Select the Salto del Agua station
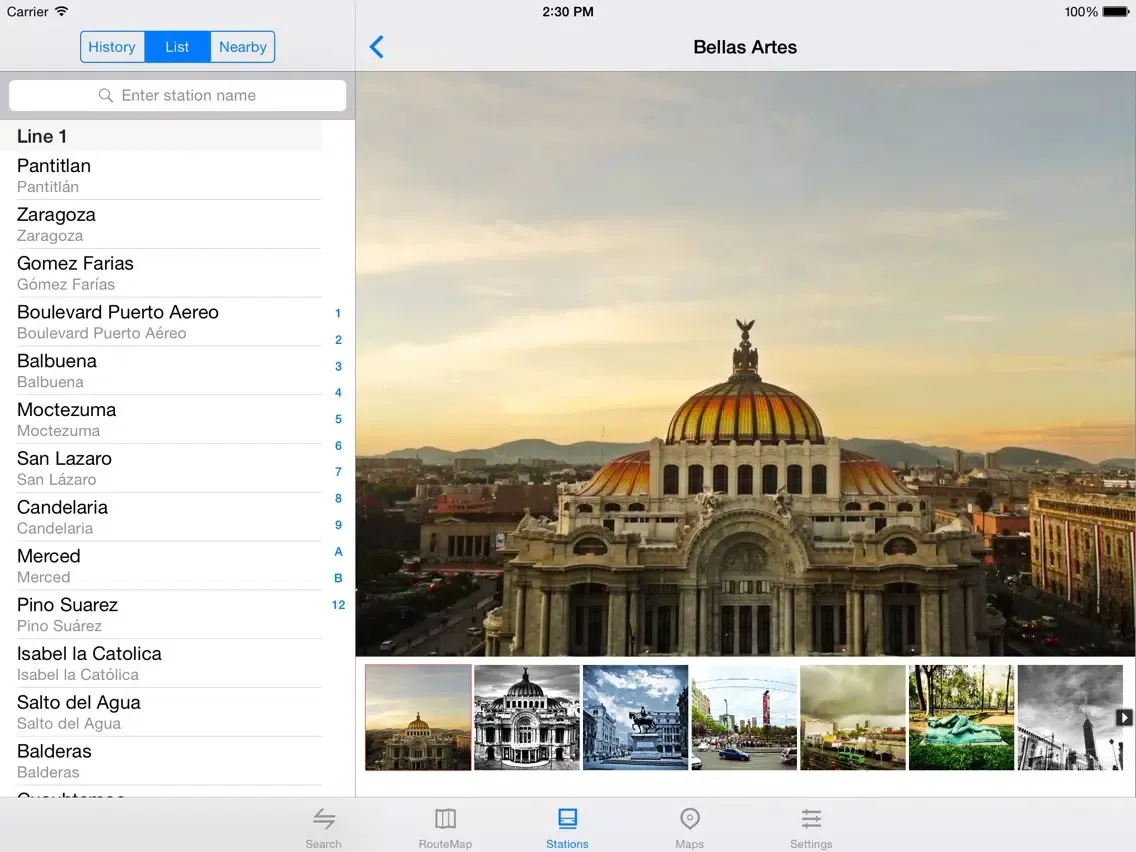This screenshot has height=852, width=1136. (x=161, y=712)
